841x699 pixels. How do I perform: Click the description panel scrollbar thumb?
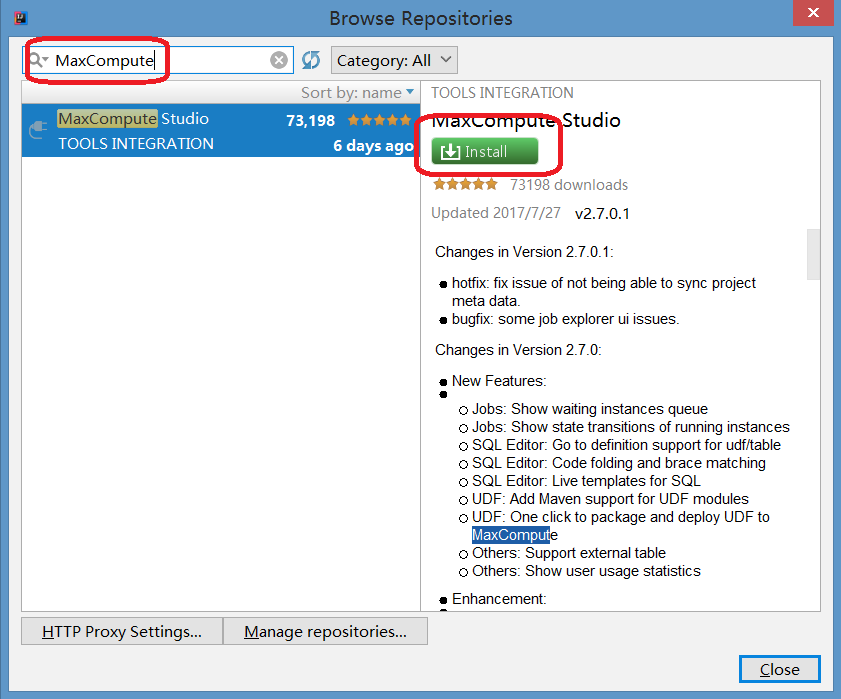(x=813, y=254)
